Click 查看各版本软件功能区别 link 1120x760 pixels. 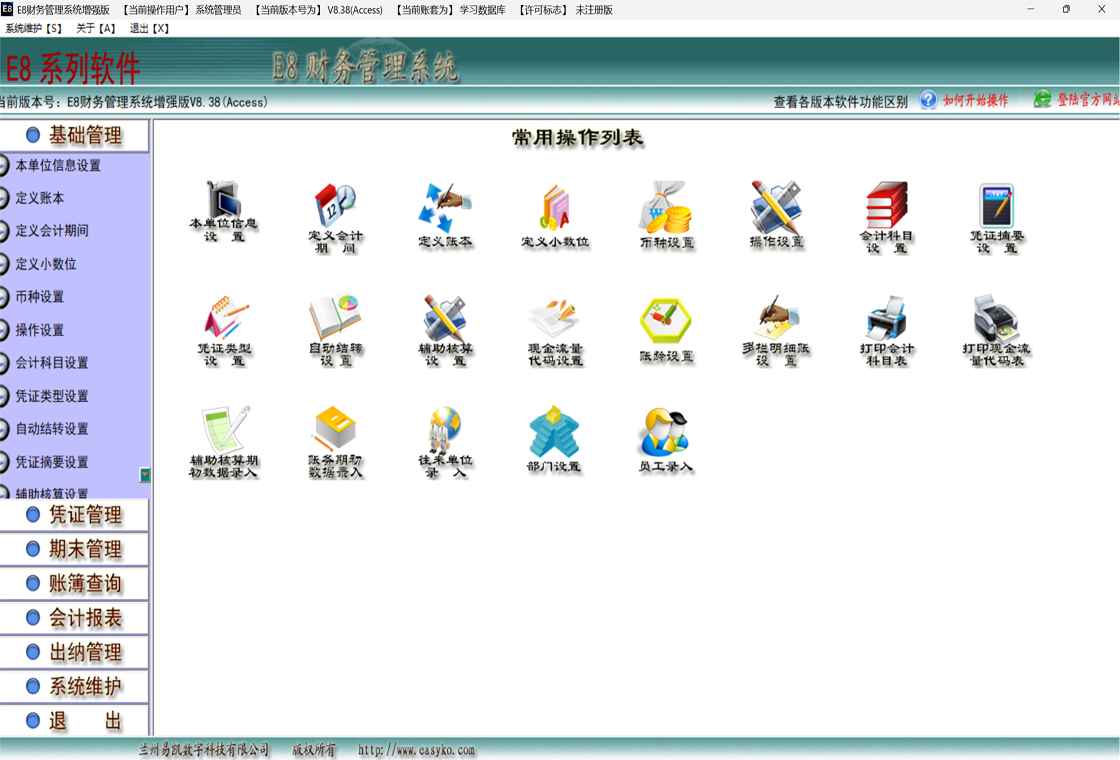pos(840,101)
